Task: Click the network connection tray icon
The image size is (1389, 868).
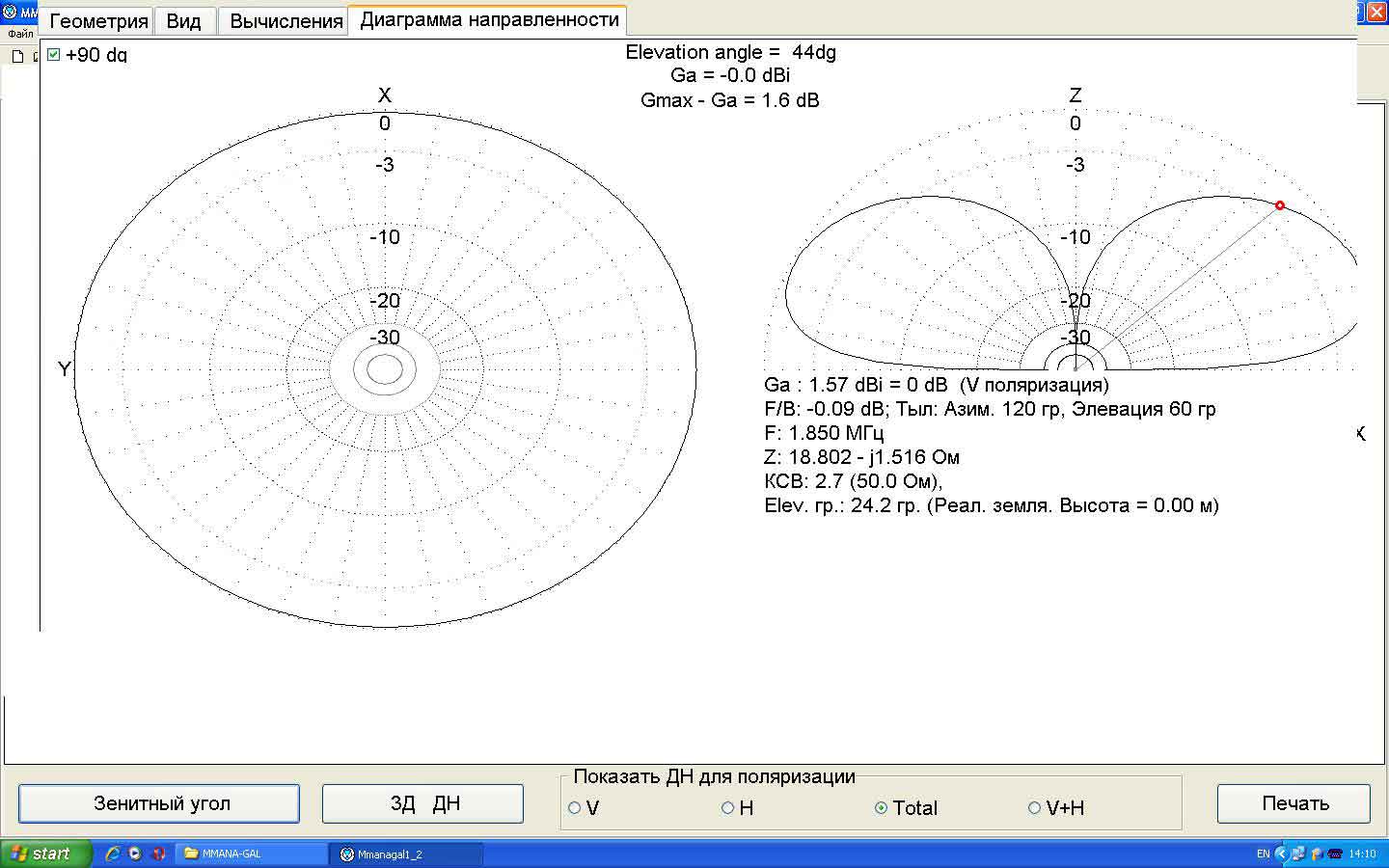Action: tap(1298, 854)
